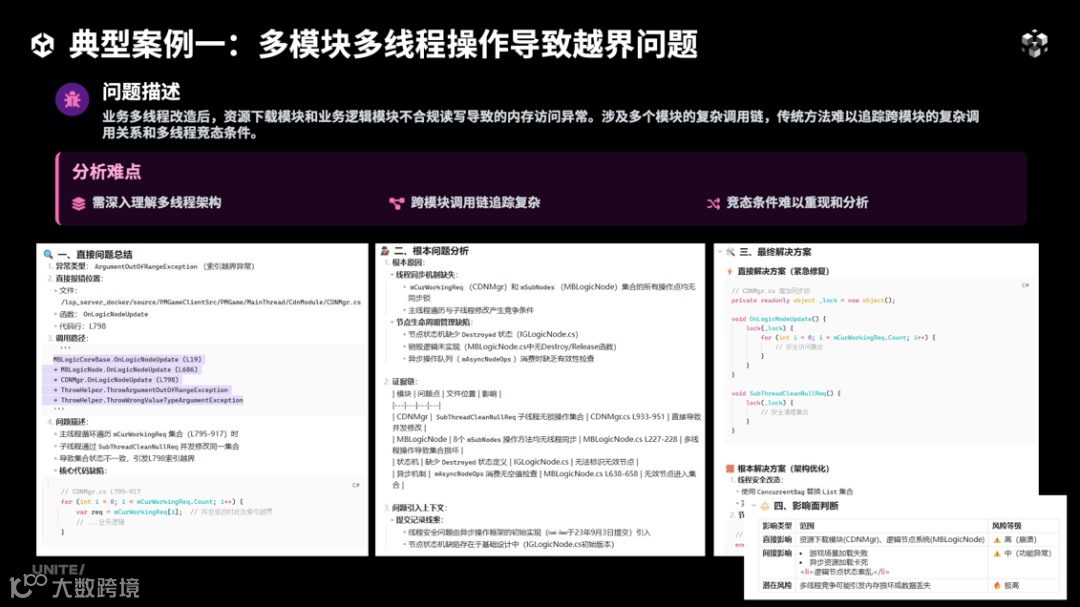The image size is (1080, 607).
Task: Click the 分析难点 heading
Action: coord(107,172)
